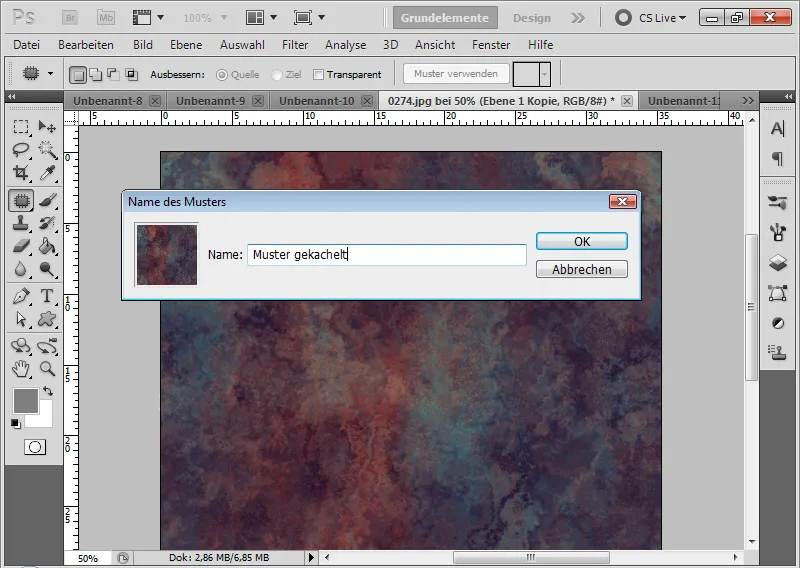Viewport: 800px width, 568px height.
Task: Select the Blur tool
Action: click(x=21, y=269)
